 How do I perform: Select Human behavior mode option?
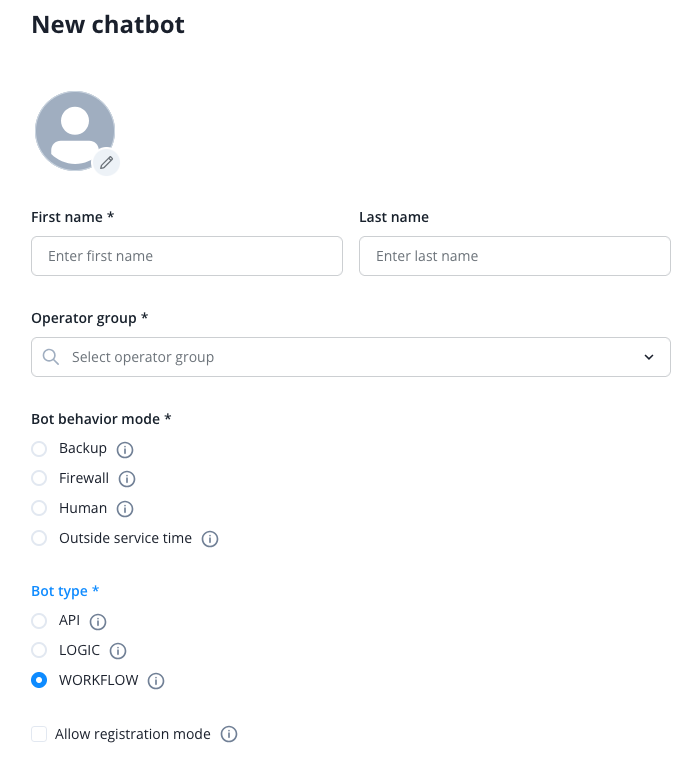[x=39, y=508]
